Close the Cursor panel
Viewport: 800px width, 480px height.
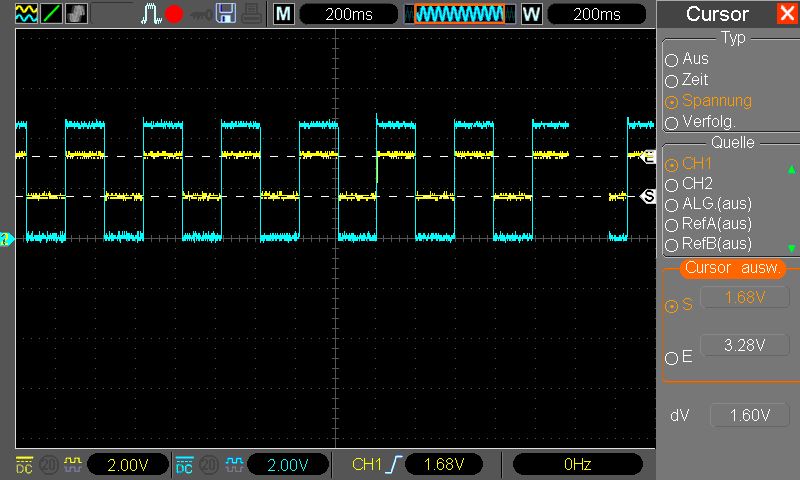click(x=786, y=14)
